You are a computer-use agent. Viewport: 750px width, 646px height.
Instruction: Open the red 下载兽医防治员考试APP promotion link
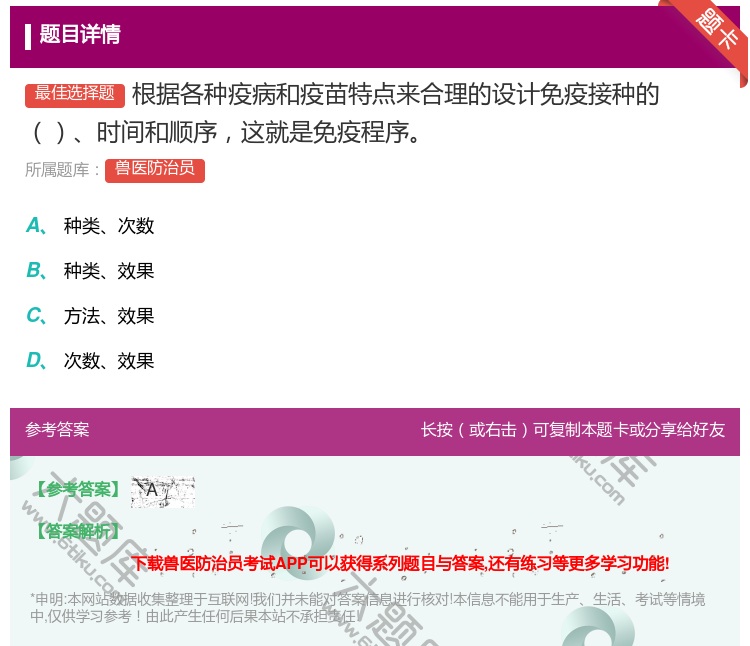400,563
